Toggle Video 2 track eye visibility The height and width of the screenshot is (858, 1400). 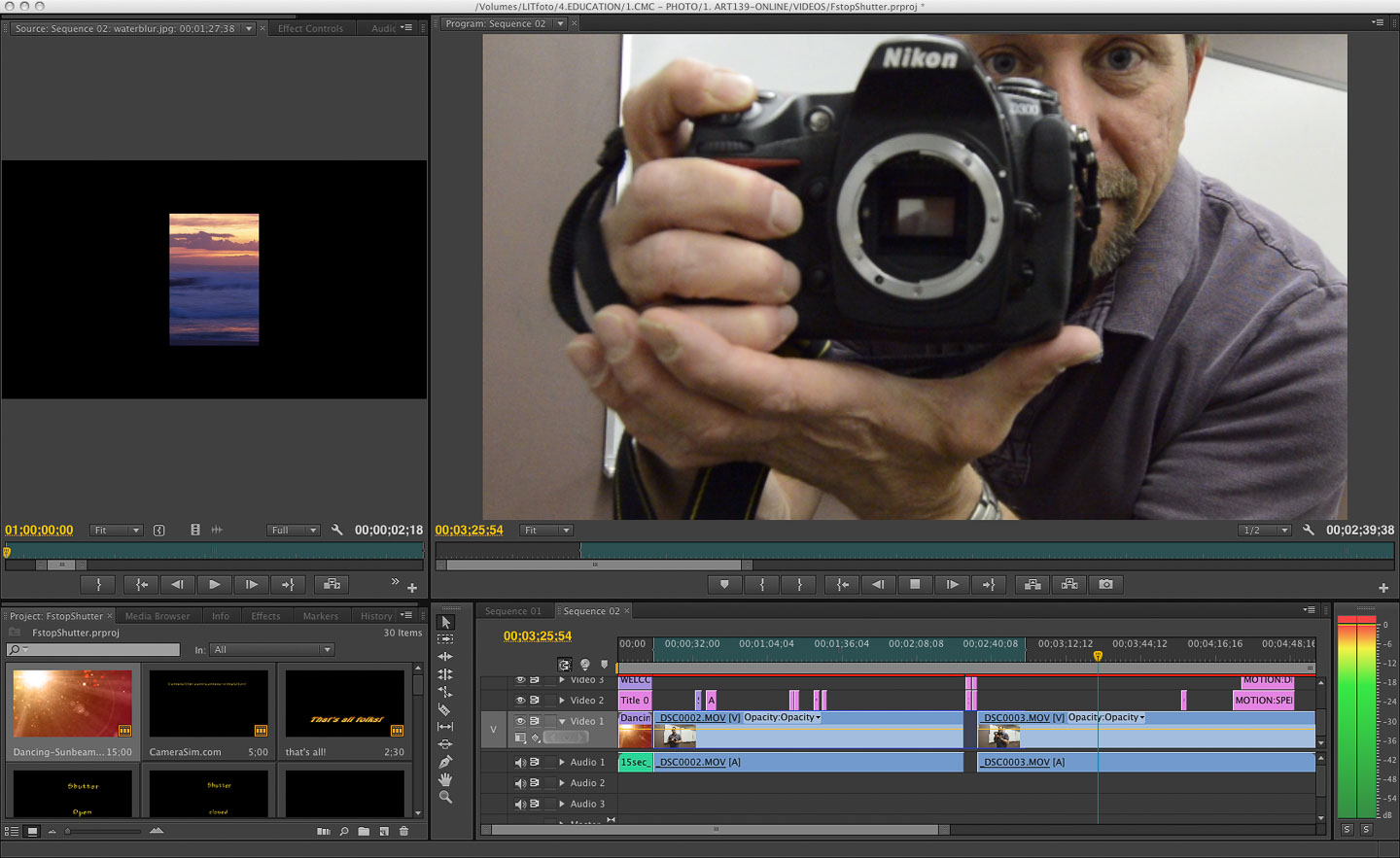tap(520, 700)
